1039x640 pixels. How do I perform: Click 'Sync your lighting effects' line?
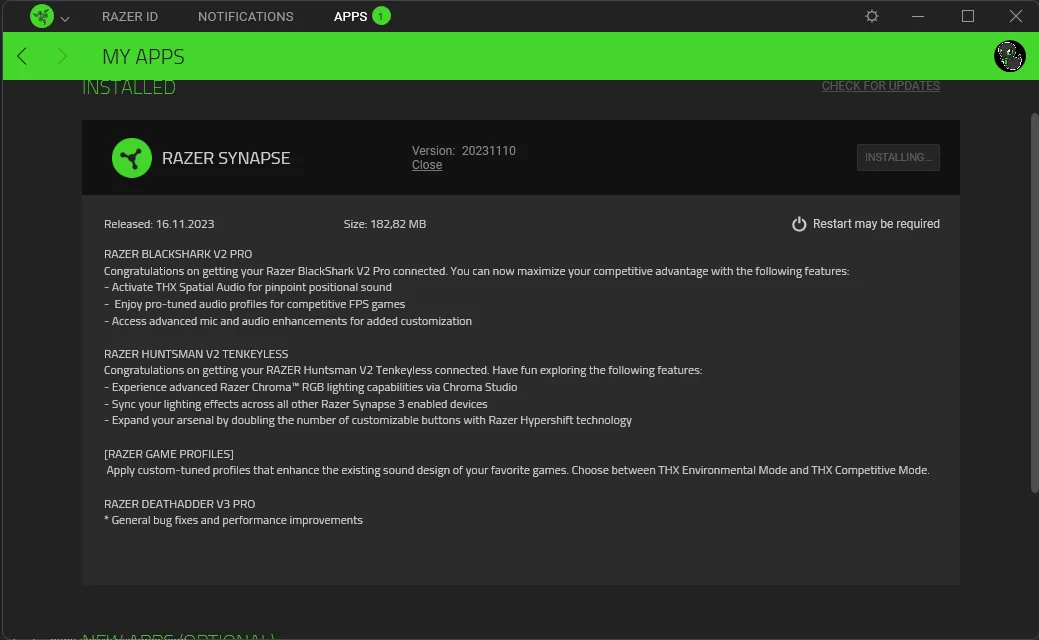point(296,403)
